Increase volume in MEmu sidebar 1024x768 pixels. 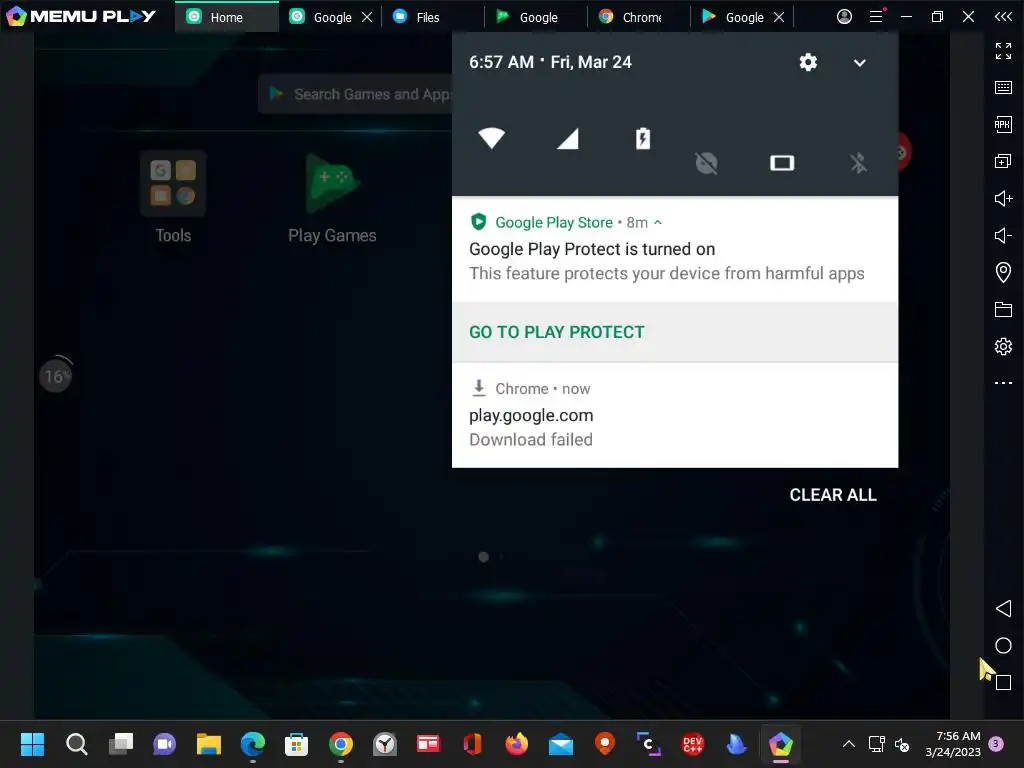tap(1003, 198)
